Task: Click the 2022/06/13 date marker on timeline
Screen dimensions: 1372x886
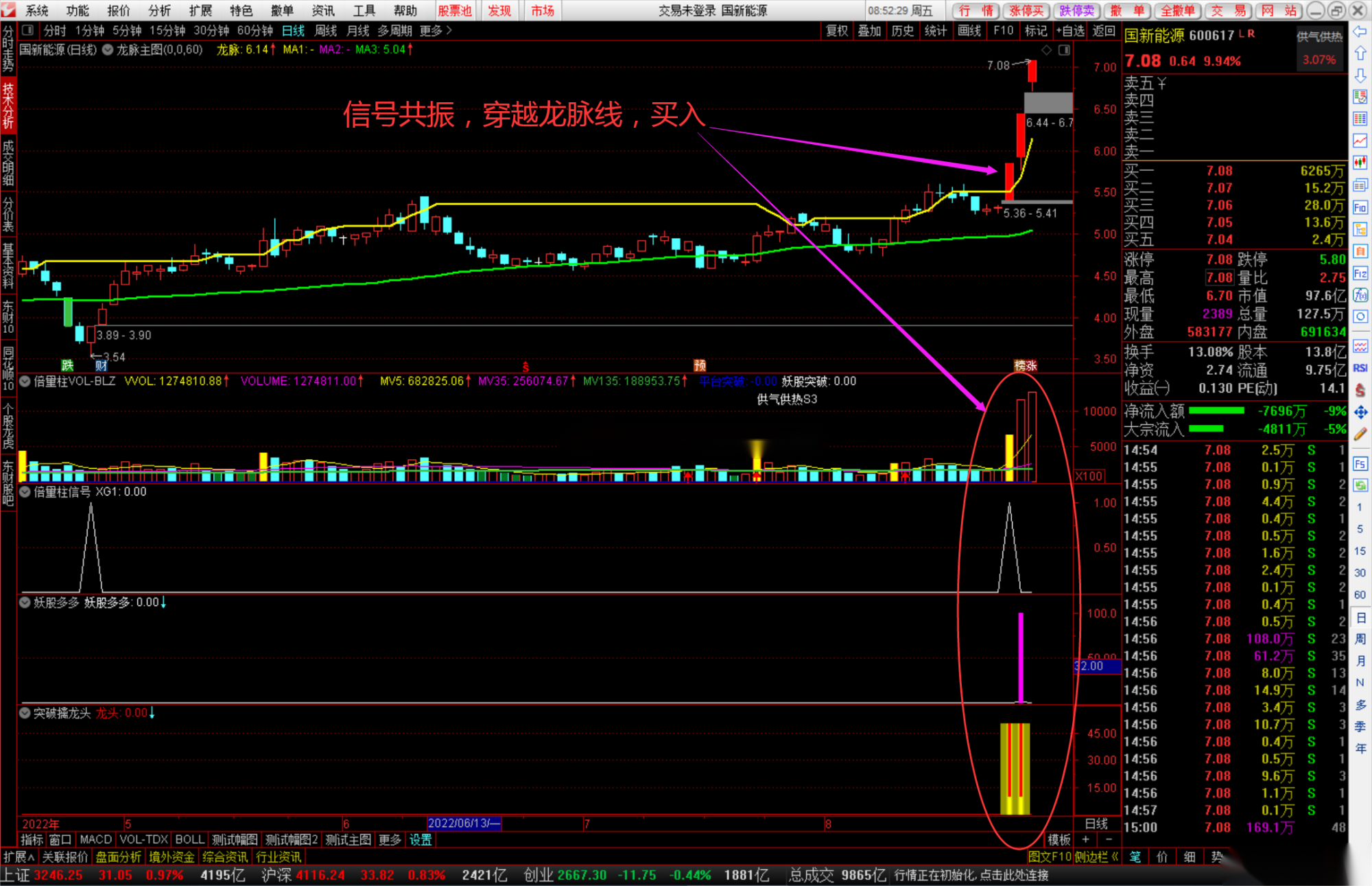Action: [x=464, y=824]
